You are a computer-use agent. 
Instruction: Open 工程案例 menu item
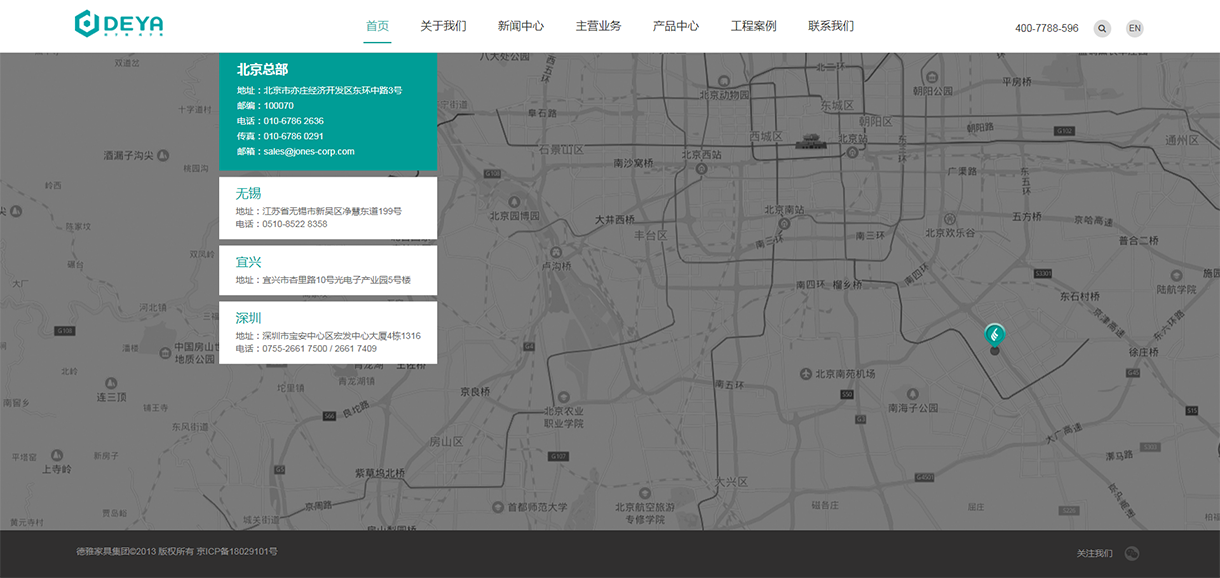[753, 26]
